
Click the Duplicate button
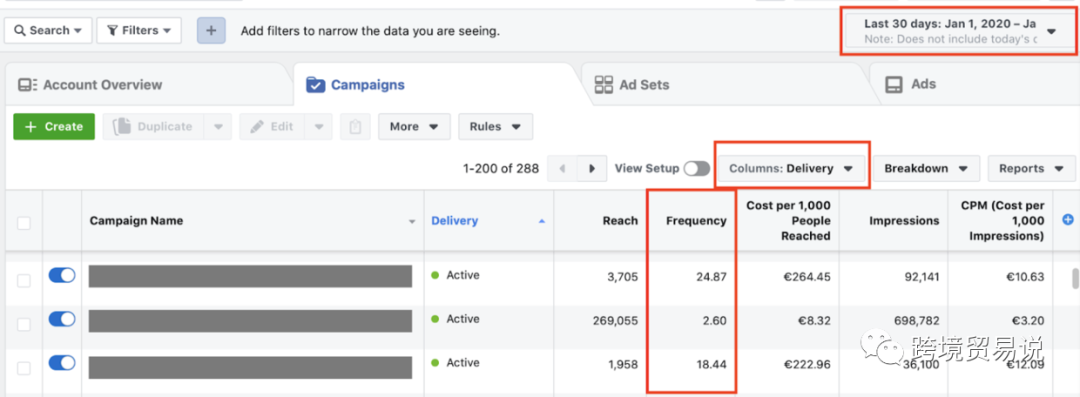pyautogui.click(x=153, y=127)
